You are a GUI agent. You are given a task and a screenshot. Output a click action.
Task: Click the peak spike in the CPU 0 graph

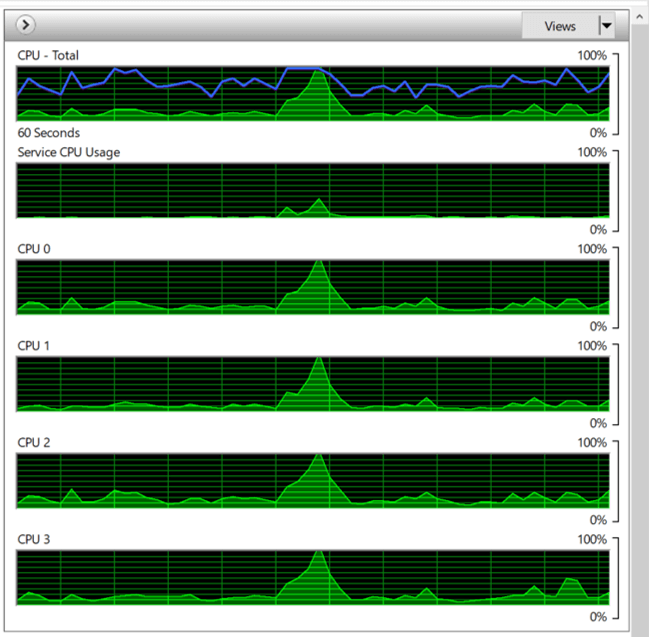coord(318,270)
